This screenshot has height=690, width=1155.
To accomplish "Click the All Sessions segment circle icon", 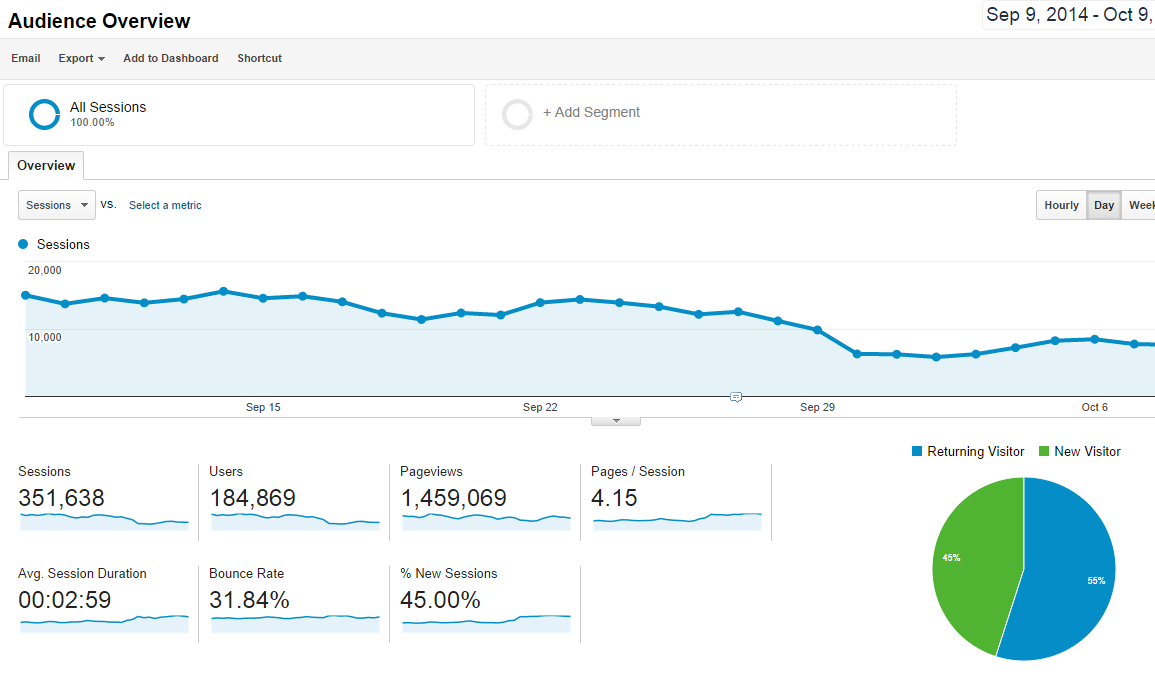I will pos(44,114).
